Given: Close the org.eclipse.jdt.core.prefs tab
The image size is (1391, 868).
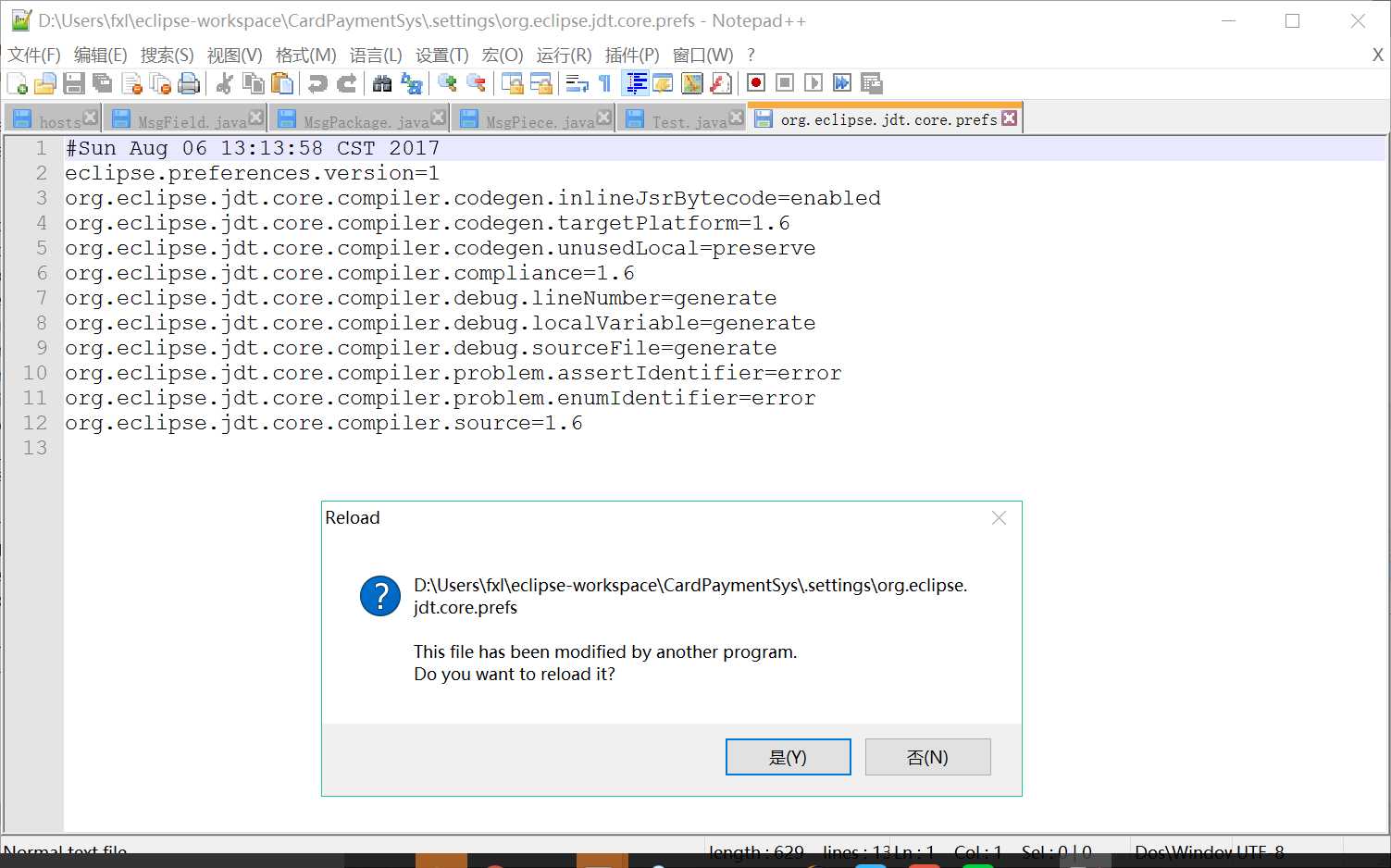Looking at the screenshot, I should (1010, 118).
